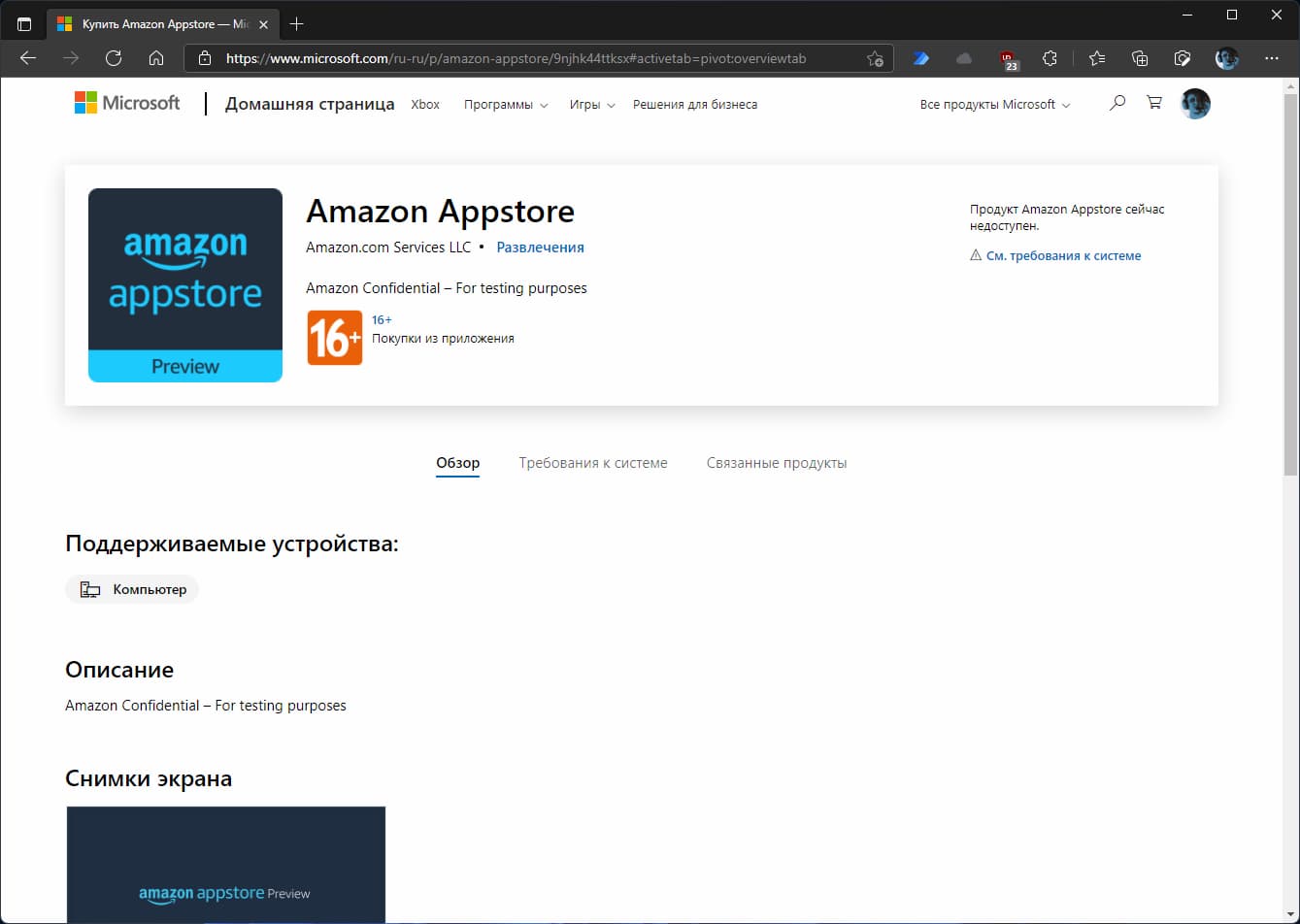This screenshot has height=924, width=1300.
Task: Click the Описание section heading
Action: coord(119,670)
